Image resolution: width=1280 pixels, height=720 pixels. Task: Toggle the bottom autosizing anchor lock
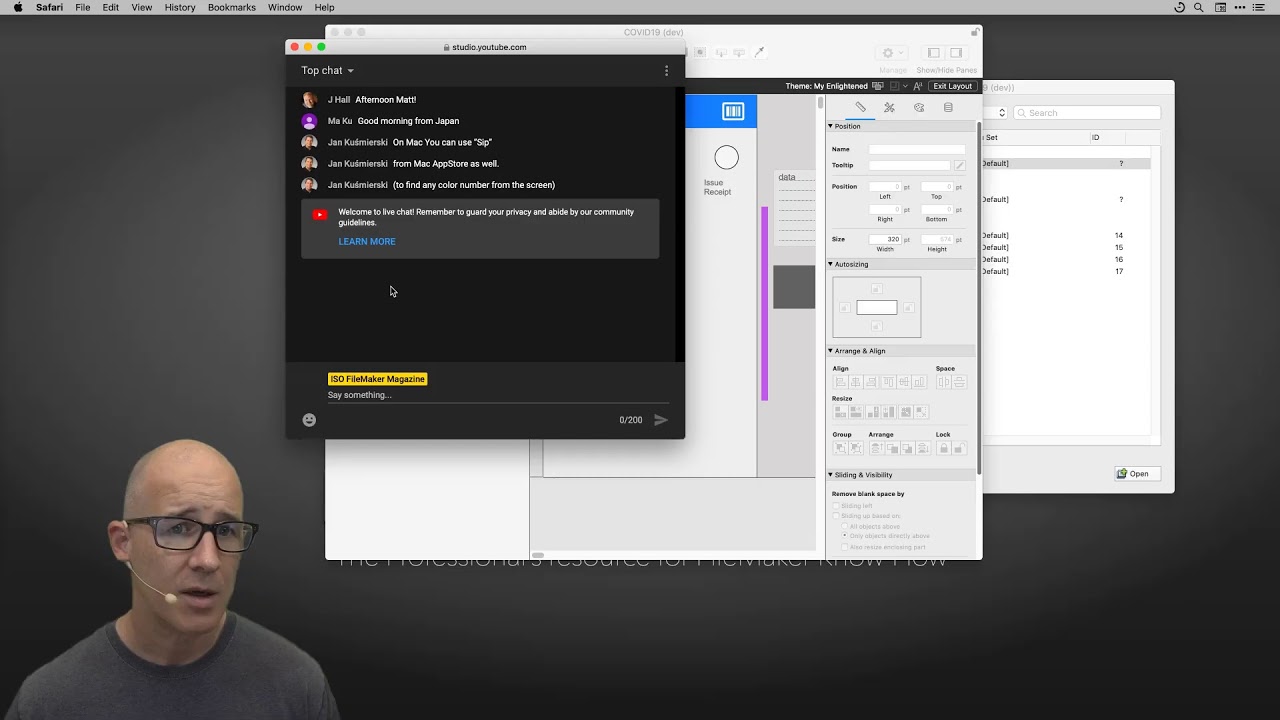pyautogui.click(x=876, y=327)
